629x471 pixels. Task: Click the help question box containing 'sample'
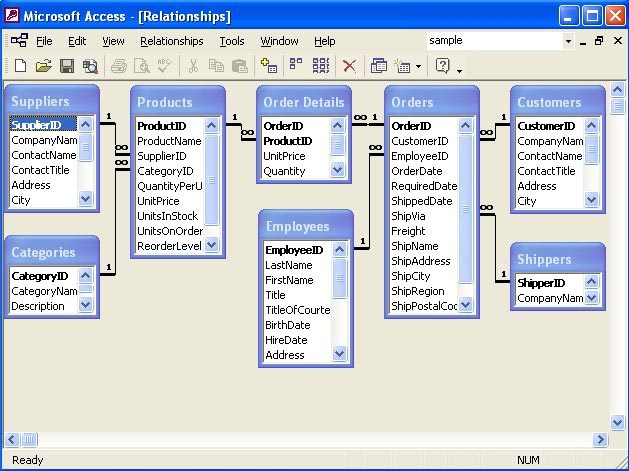[495, 41]
